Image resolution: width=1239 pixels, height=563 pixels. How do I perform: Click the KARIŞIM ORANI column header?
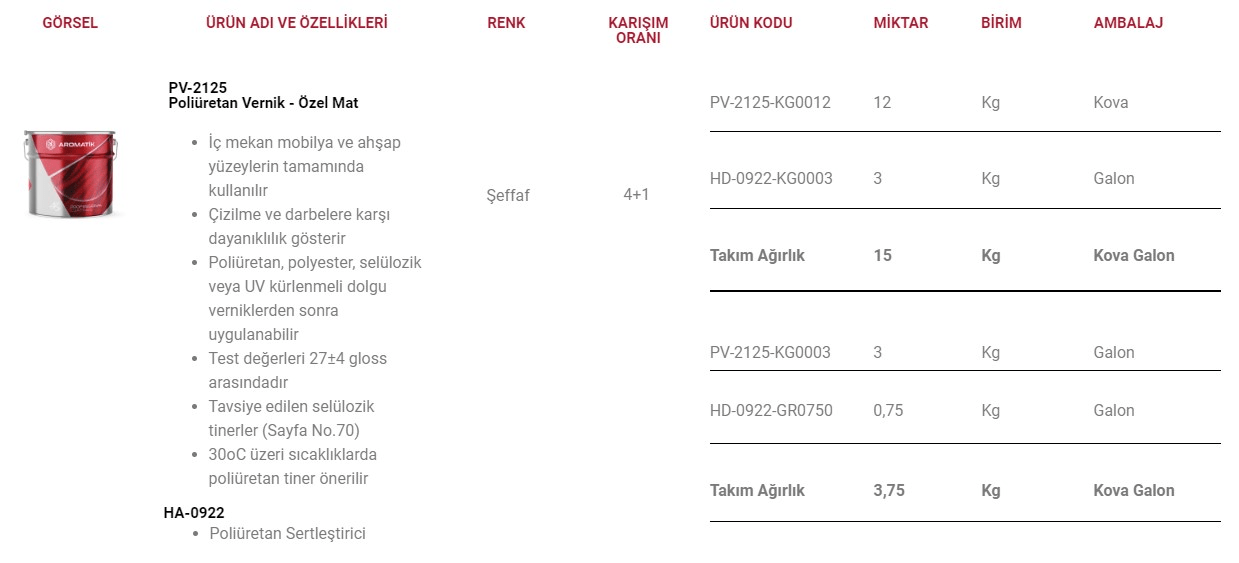click(x=638, y=30)
